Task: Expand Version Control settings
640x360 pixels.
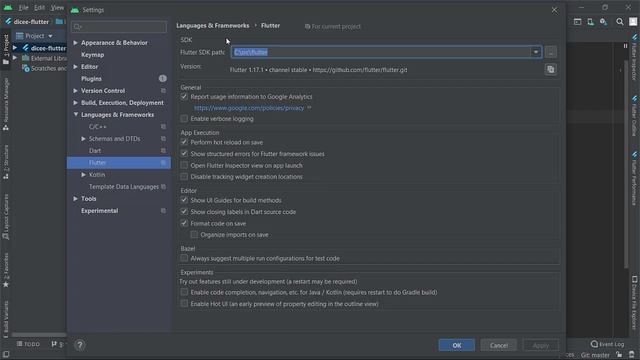Action: (x=76, y=91)
